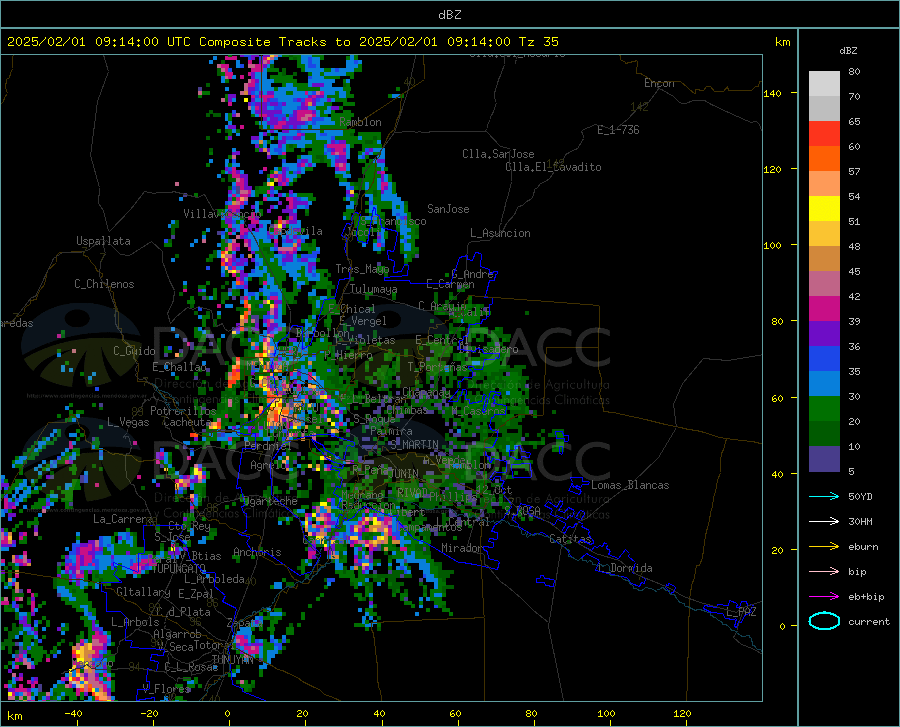Pick the light orange swatch between 57 and 54

[824, 184]
